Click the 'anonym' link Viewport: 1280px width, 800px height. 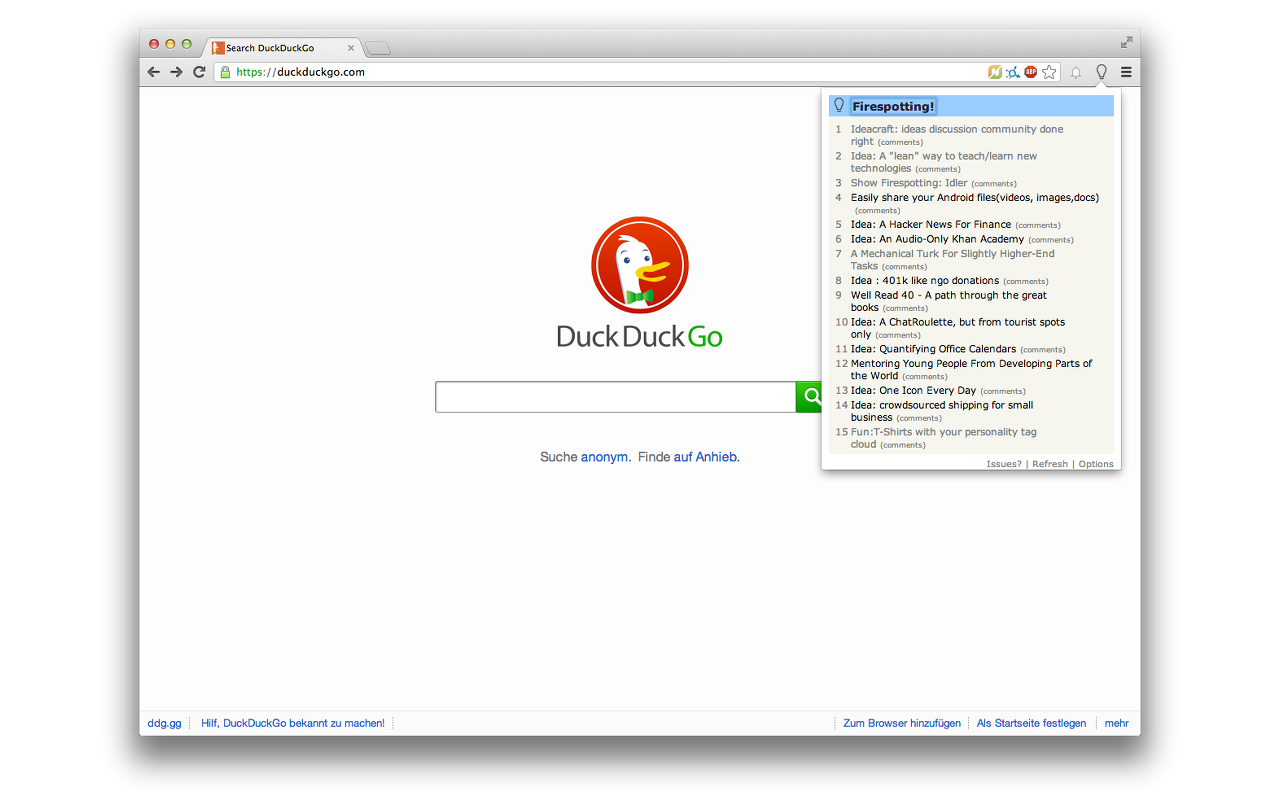pyautogui.click(x=604, y=457)
